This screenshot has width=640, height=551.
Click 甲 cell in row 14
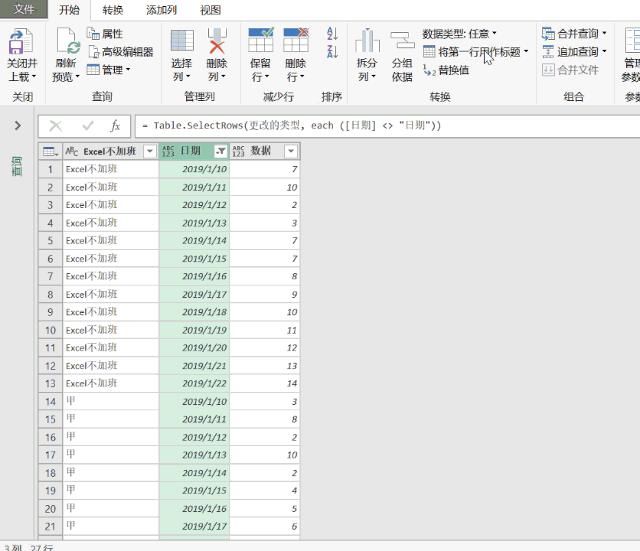coord(111,402)
